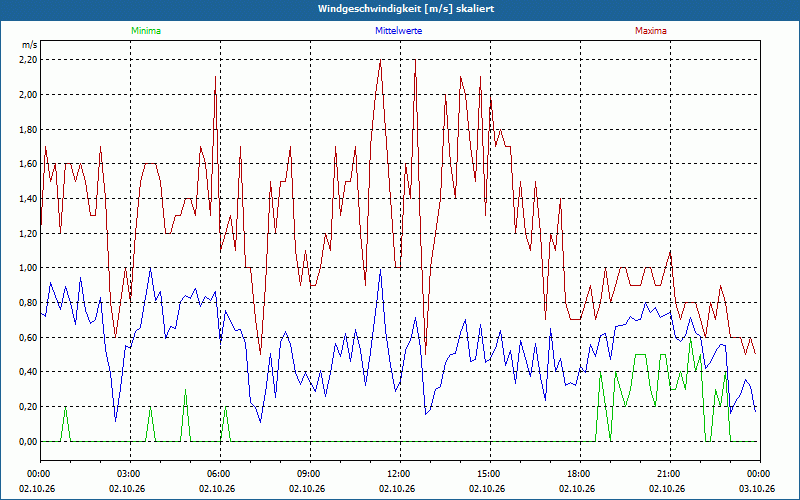Click the '02.10.26' date label under 12:00
Viewport: 800px width, 500px height.
(x=397, y=488)
